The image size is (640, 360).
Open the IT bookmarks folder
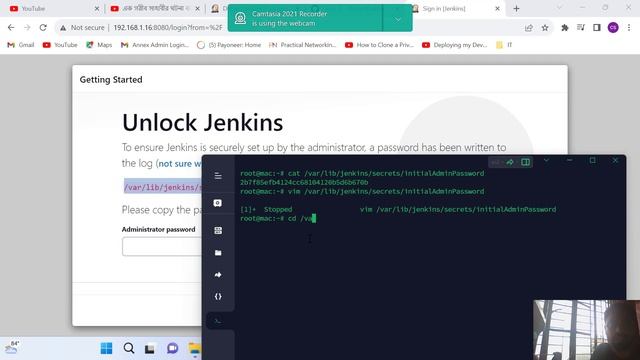504,45
